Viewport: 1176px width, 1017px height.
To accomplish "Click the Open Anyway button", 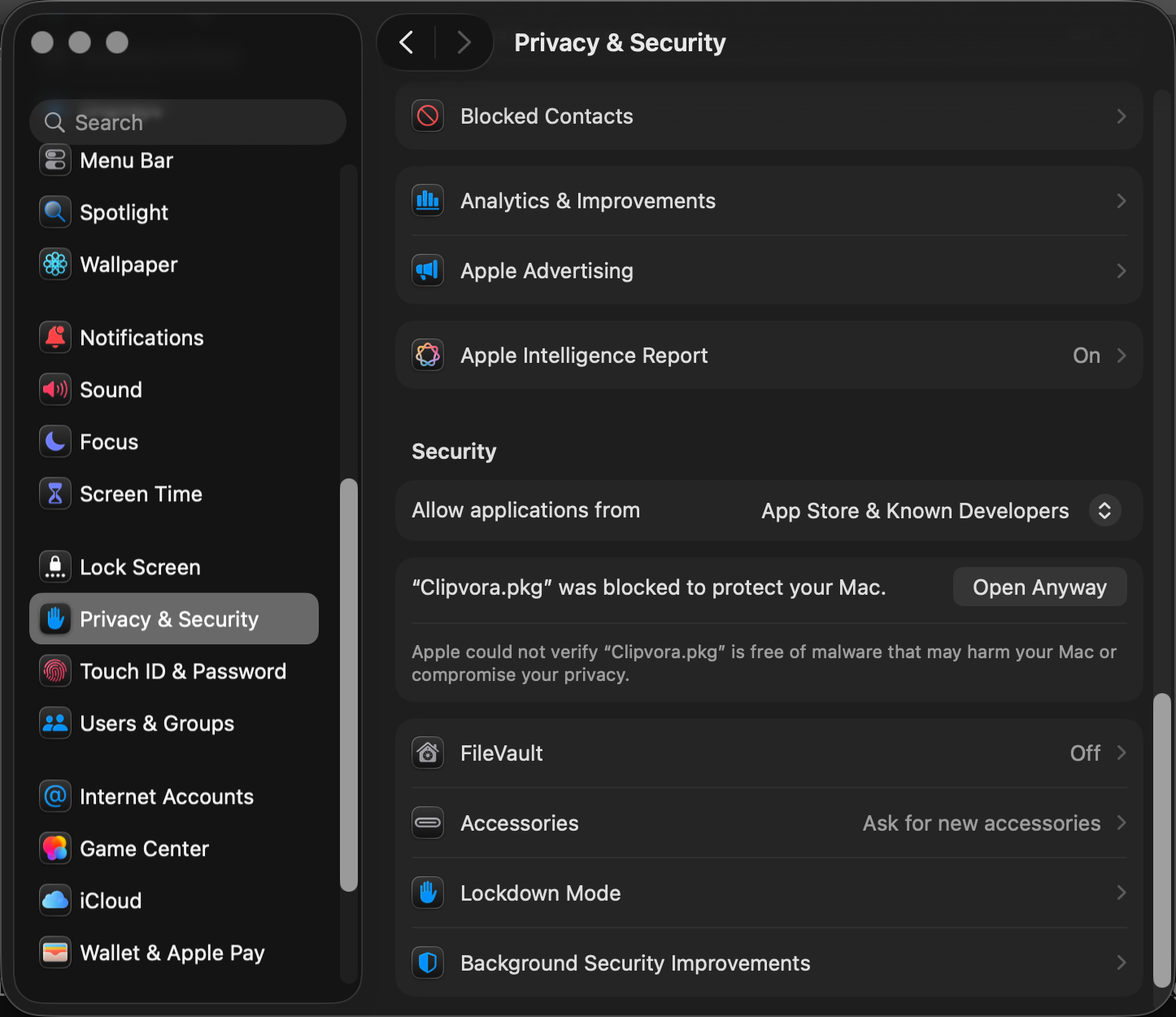I will coord(1039,587).
